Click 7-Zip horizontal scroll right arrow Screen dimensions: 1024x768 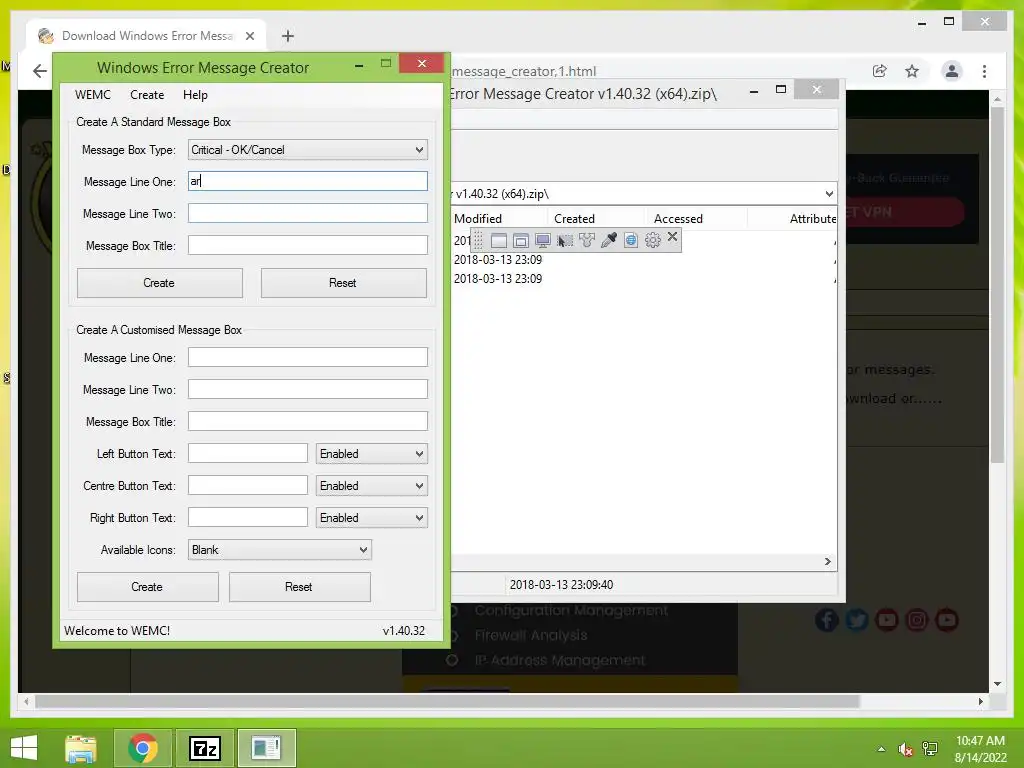coord(827,562)
